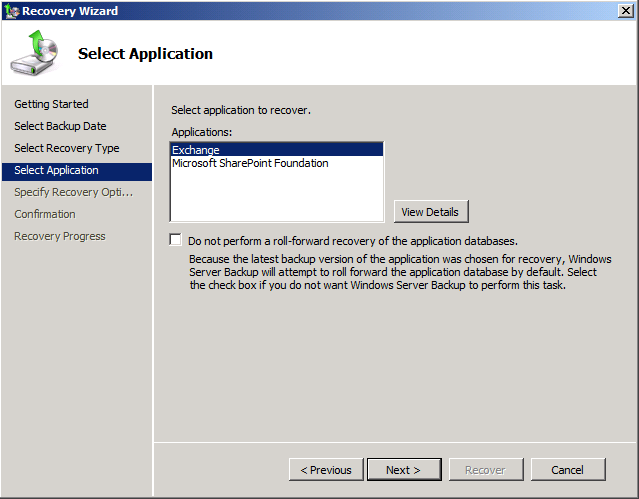The width and height of the screenshot is (639, 499).
Task: Proceed by clicking the Next button
Action: click(403, 469)
